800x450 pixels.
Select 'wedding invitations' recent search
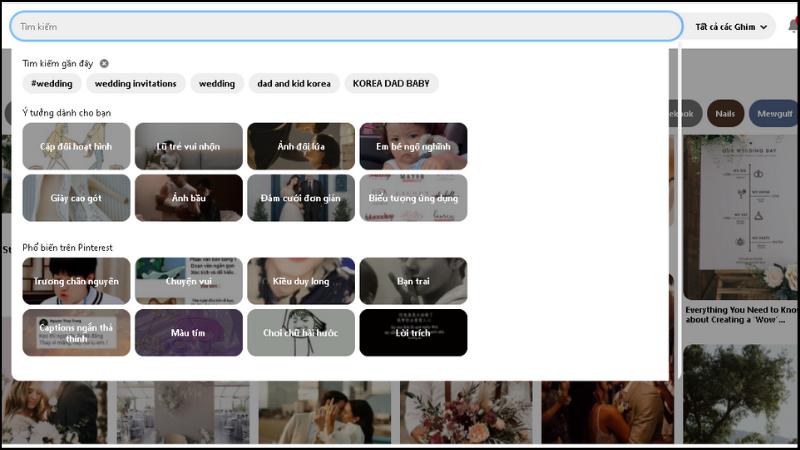136,84
